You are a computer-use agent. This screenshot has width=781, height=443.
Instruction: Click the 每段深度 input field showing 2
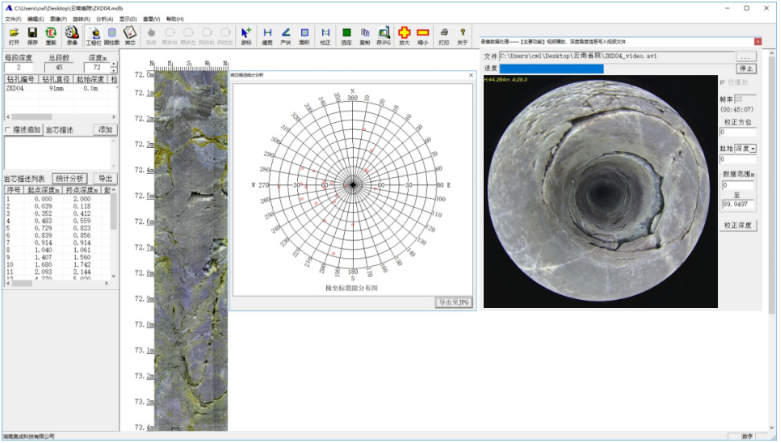[18, 67]
